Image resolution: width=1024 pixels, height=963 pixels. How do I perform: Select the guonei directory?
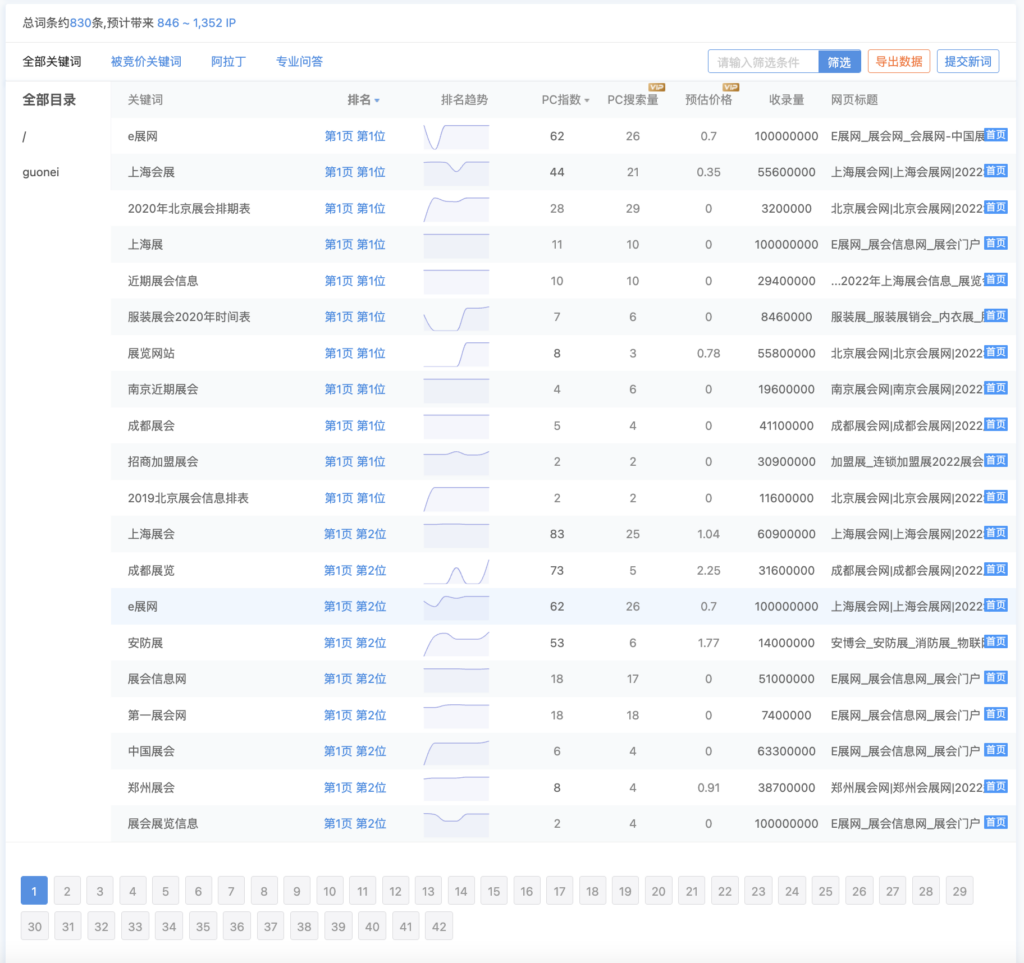pos(40,172)
